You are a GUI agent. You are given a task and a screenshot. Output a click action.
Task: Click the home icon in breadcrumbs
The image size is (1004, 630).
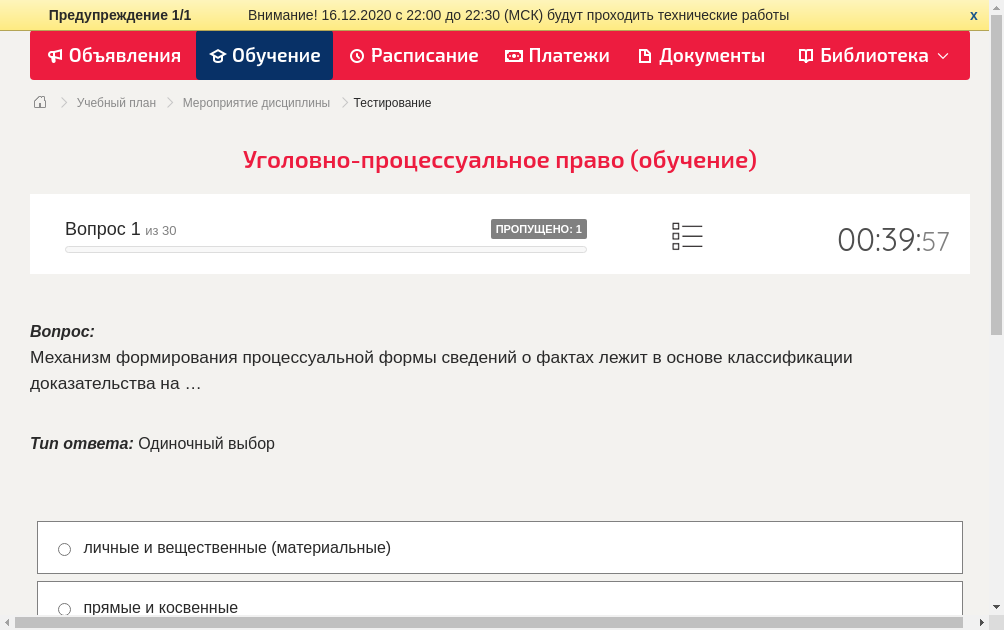coord(40,102)
